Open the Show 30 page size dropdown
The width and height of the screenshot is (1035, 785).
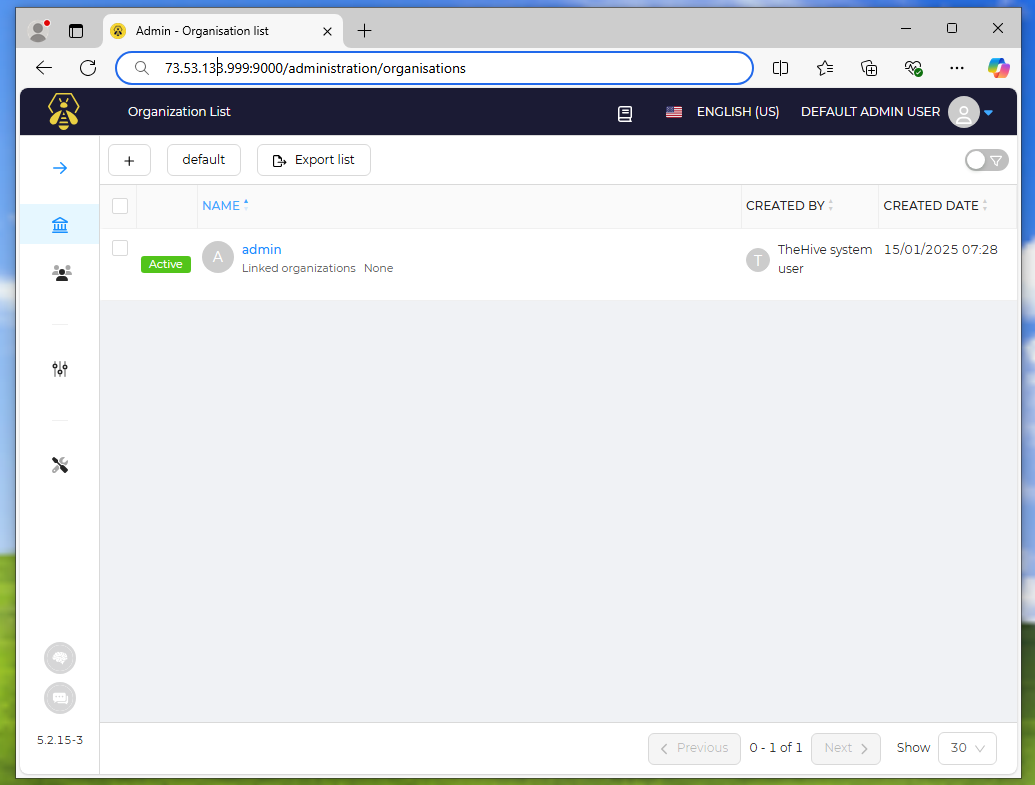[967, 748]
